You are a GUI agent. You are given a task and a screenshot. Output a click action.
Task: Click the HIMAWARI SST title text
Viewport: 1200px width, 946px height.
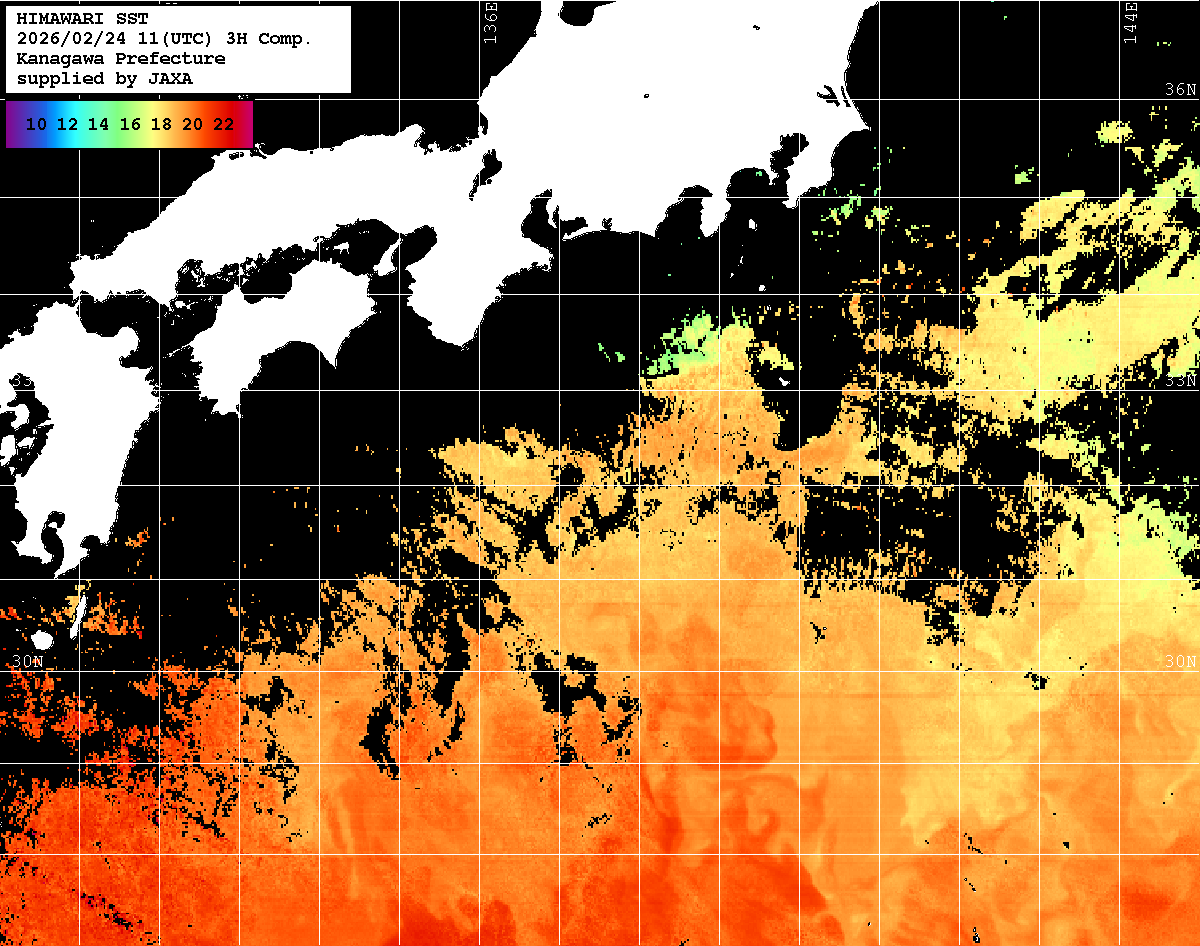(82, 19)
